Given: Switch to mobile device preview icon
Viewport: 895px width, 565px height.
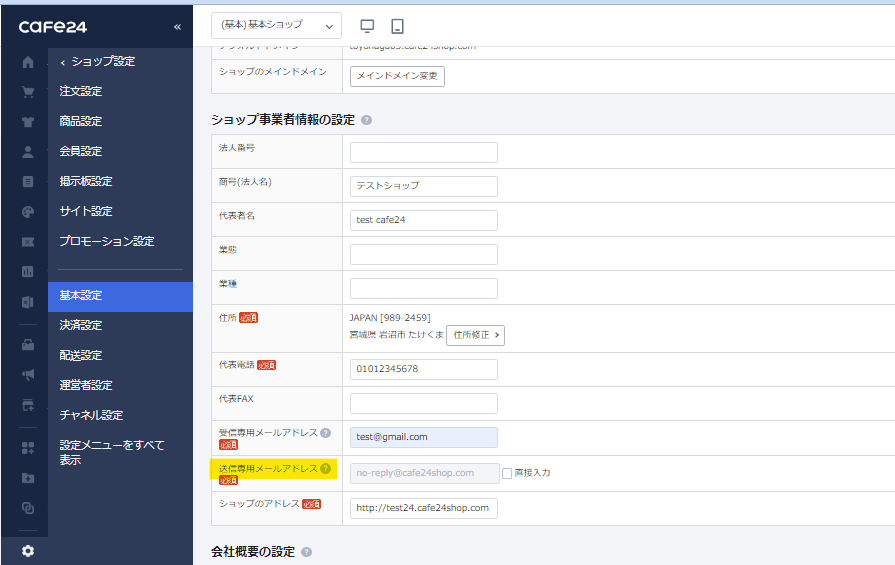Looking at the screenshot, I should [397, 26].
